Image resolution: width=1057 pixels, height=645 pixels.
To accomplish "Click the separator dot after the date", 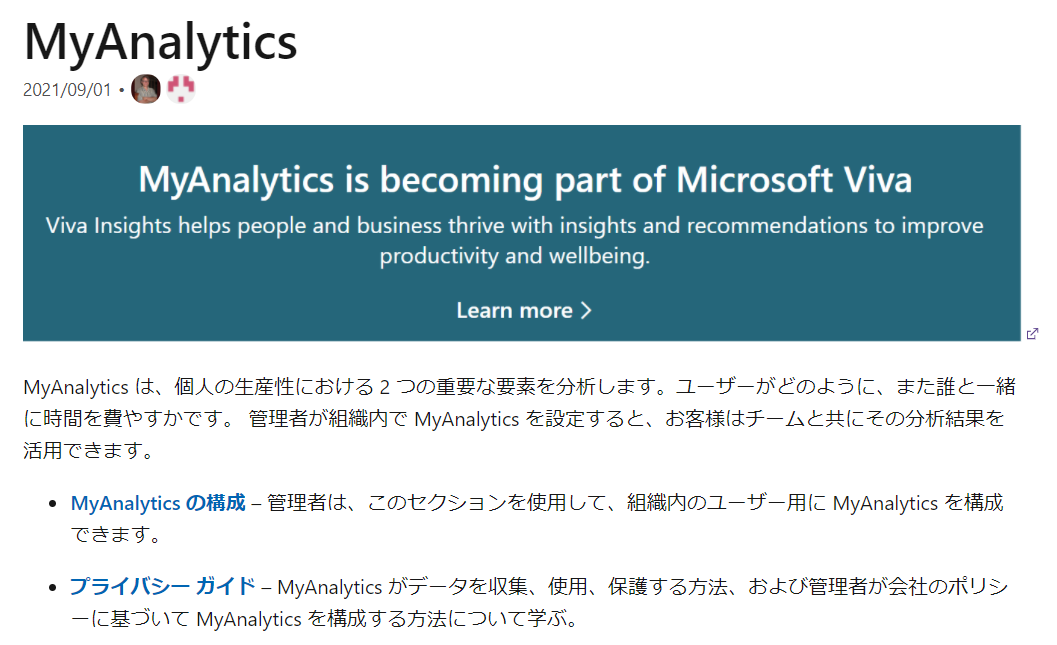I will tap(121, 90).
